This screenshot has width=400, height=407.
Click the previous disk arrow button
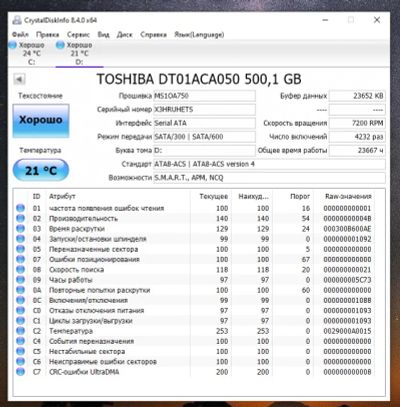19,79
